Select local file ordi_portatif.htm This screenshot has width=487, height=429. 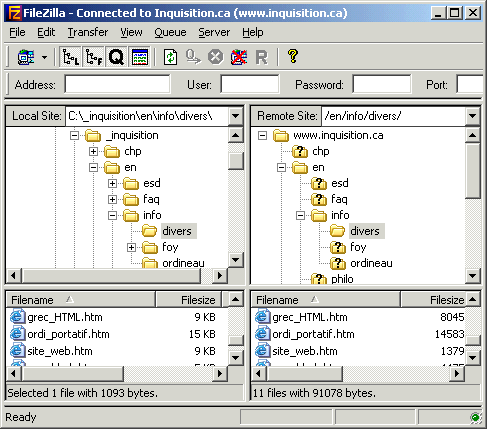(68, 334)
